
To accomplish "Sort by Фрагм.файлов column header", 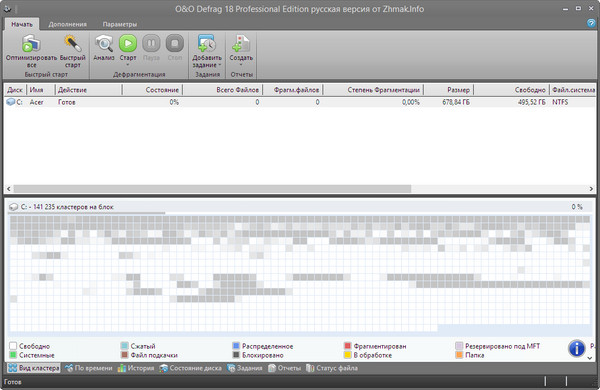I will pyautogui.click(x=293, y=90).
